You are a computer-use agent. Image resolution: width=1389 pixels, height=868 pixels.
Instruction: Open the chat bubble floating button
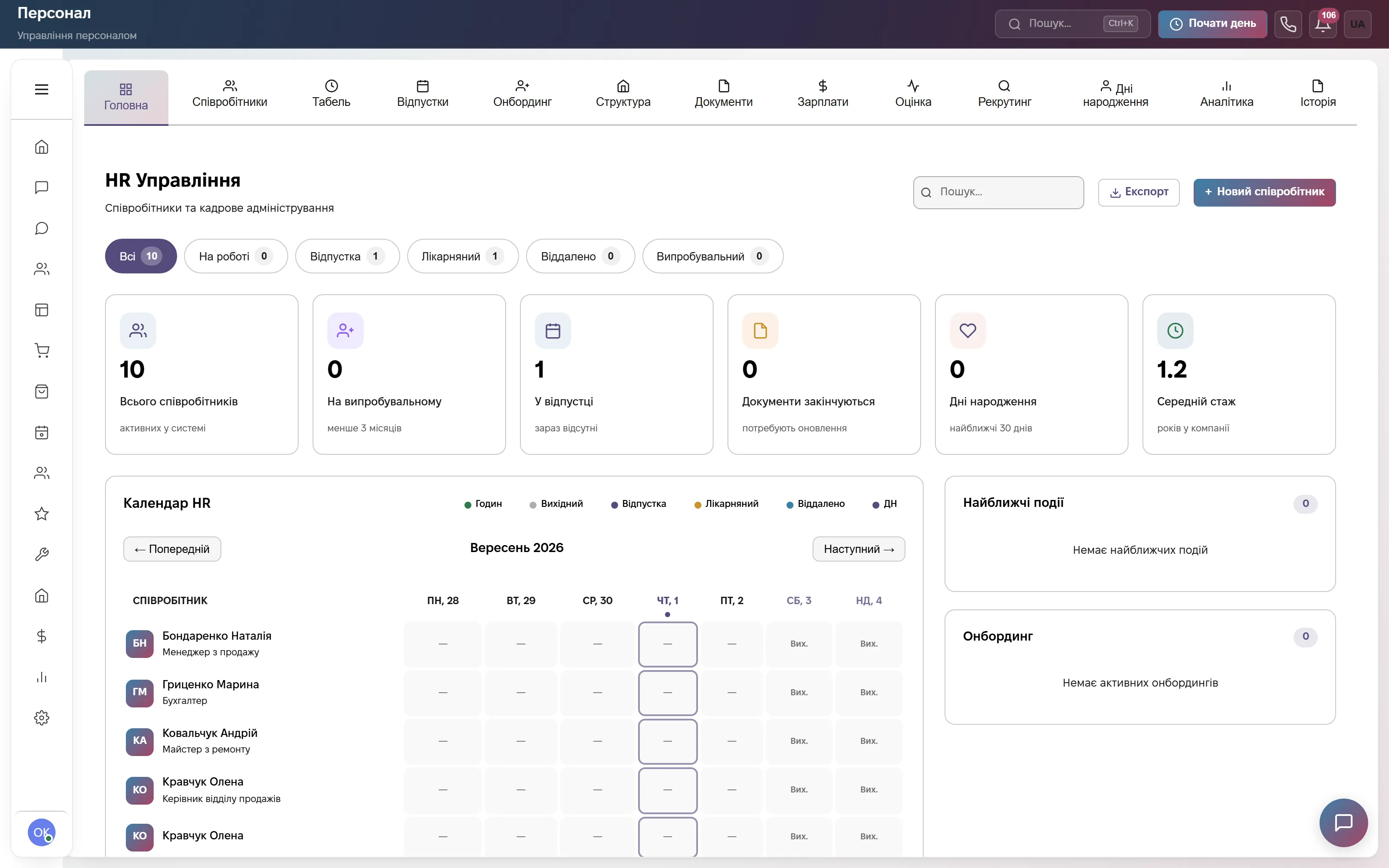click(x=1343, y=822)
